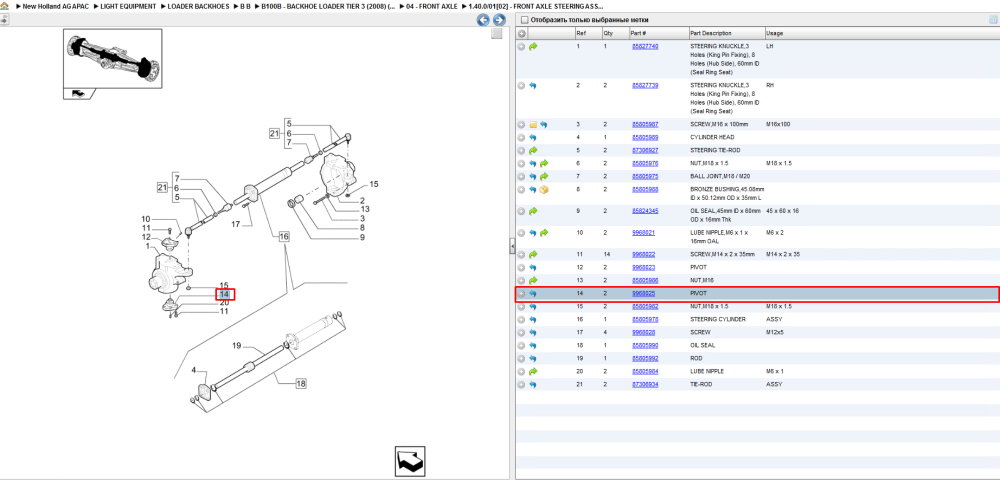Sort by the 'Usage' column header
This screenshot has width=1000, height=480.
(774, 33)
